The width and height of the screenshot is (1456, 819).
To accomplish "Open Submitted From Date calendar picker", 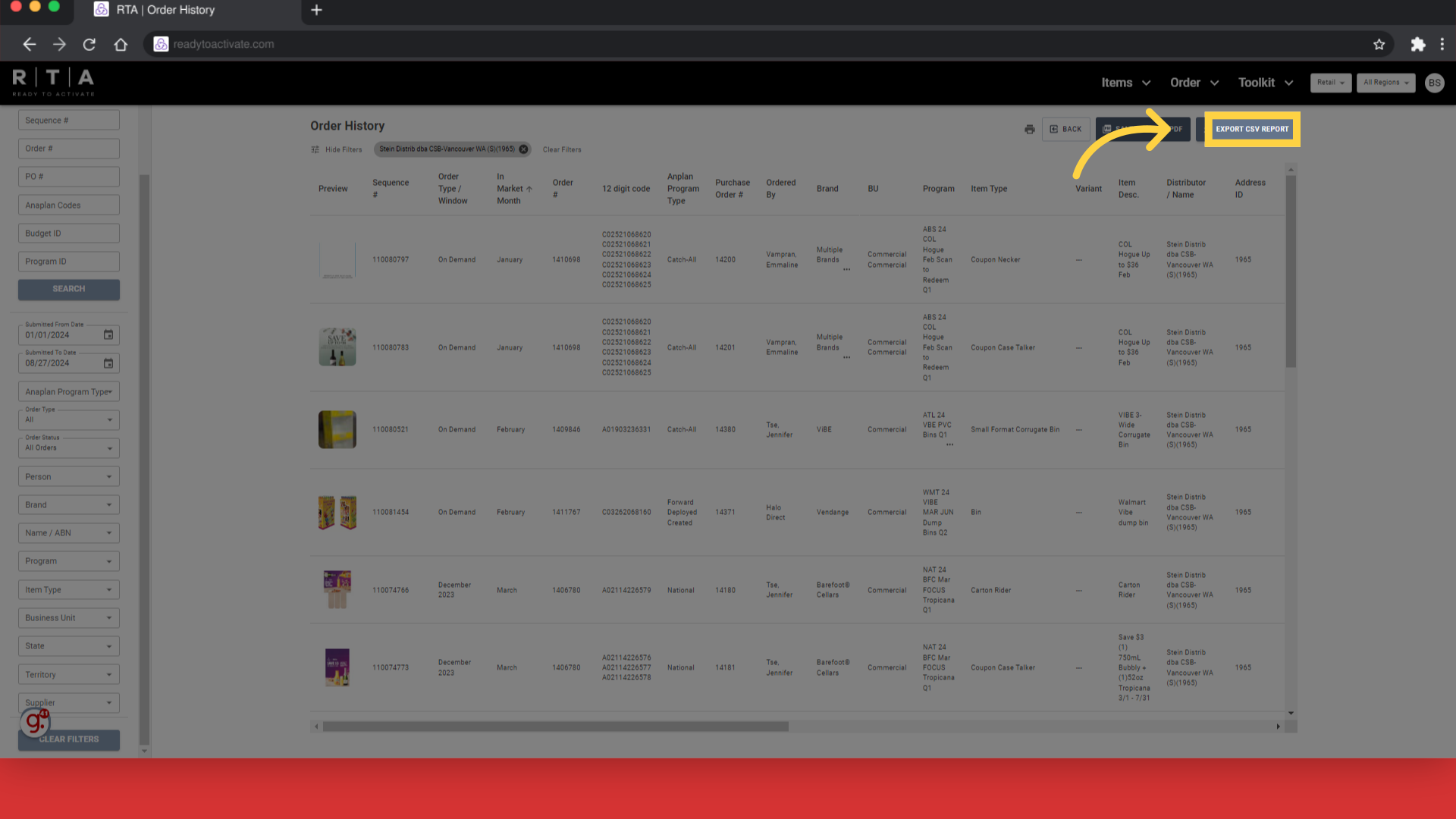I will (108, 334).
